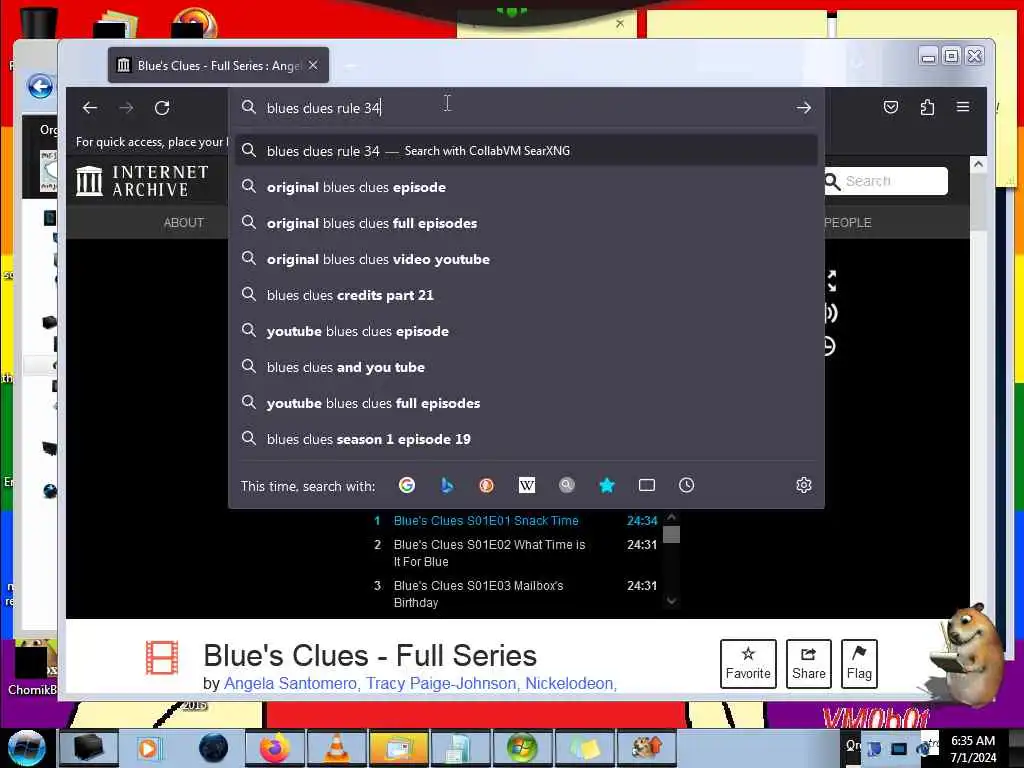Image resolution: width=1024 pixels, height=768 pixels.
Task: Open the extensions puzzle icon
Action: click(x=927, y=107)
